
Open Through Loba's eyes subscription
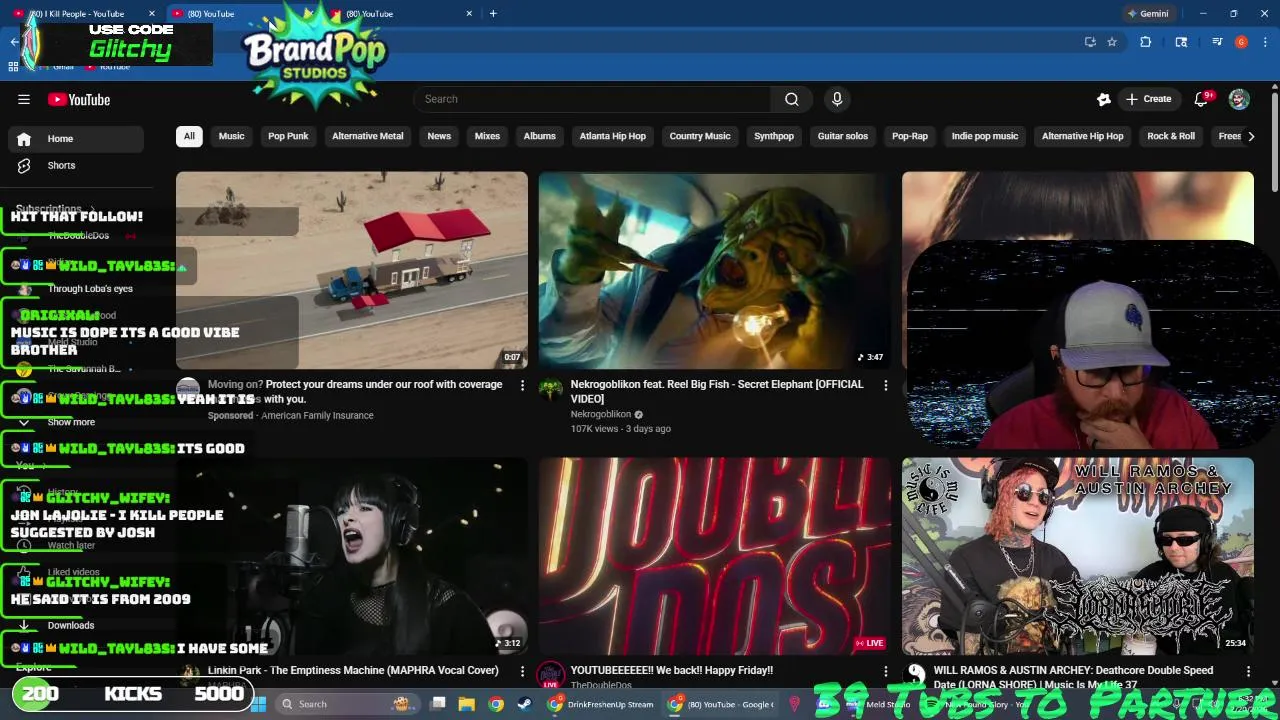tap(90, 289)
